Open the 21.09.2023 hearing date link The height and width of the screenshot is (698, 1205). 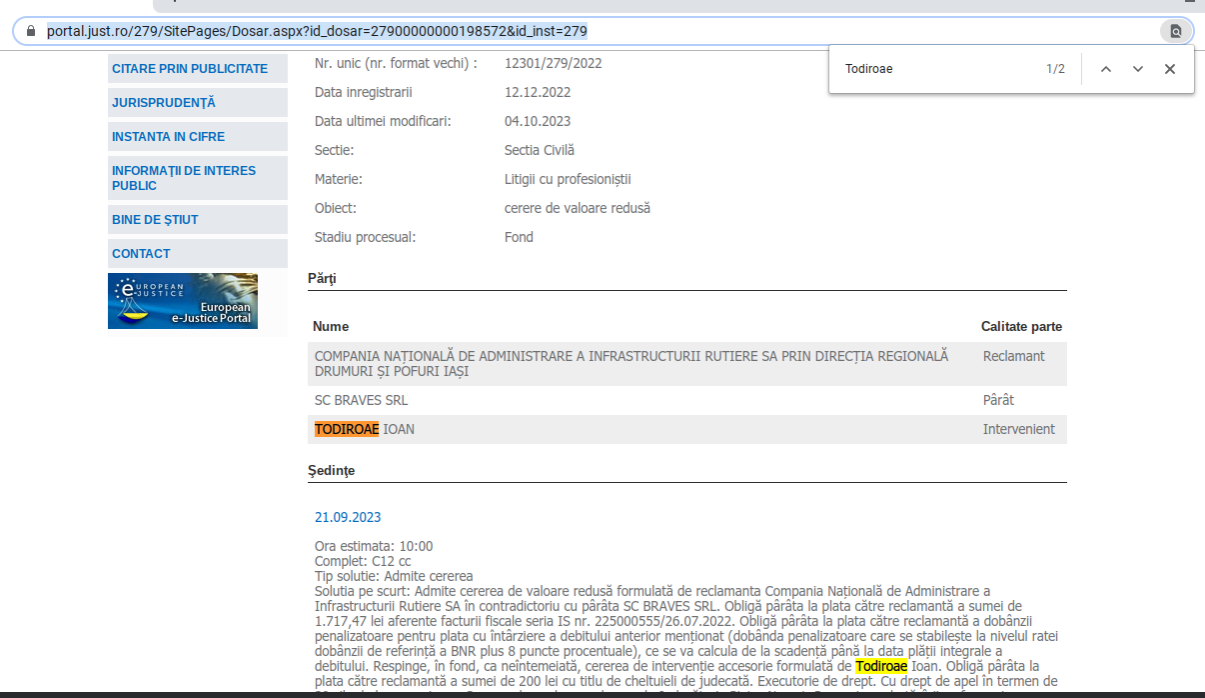point(347,517)
